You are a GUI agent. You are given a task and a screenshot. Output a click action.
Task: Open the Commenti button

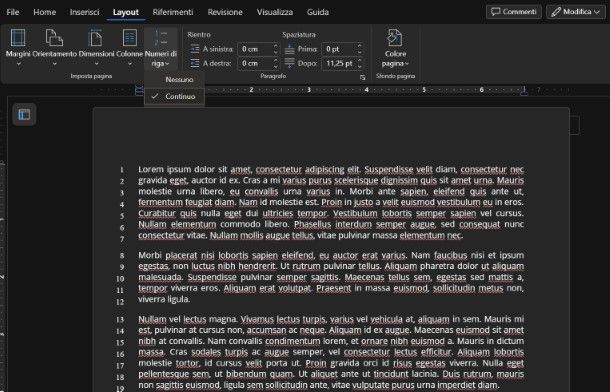tap(514, 12)
